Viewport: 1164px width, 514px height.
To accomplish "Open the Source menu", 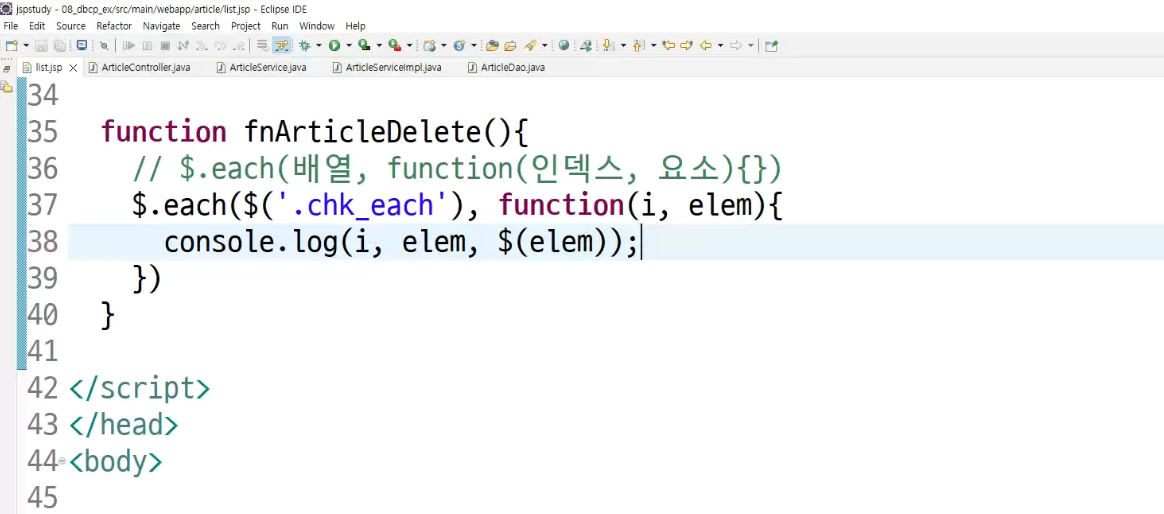I will [71, 26].
